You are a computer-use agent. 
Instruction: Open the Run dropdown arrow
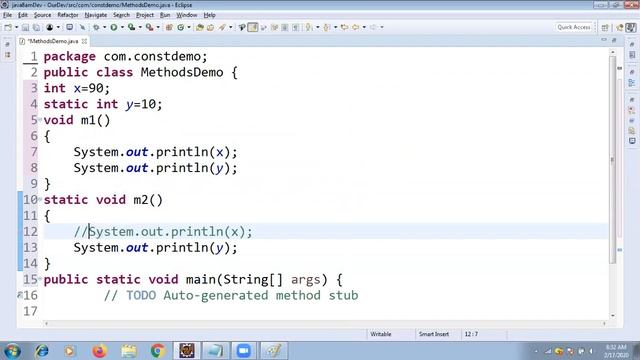[x=122, y=27]
